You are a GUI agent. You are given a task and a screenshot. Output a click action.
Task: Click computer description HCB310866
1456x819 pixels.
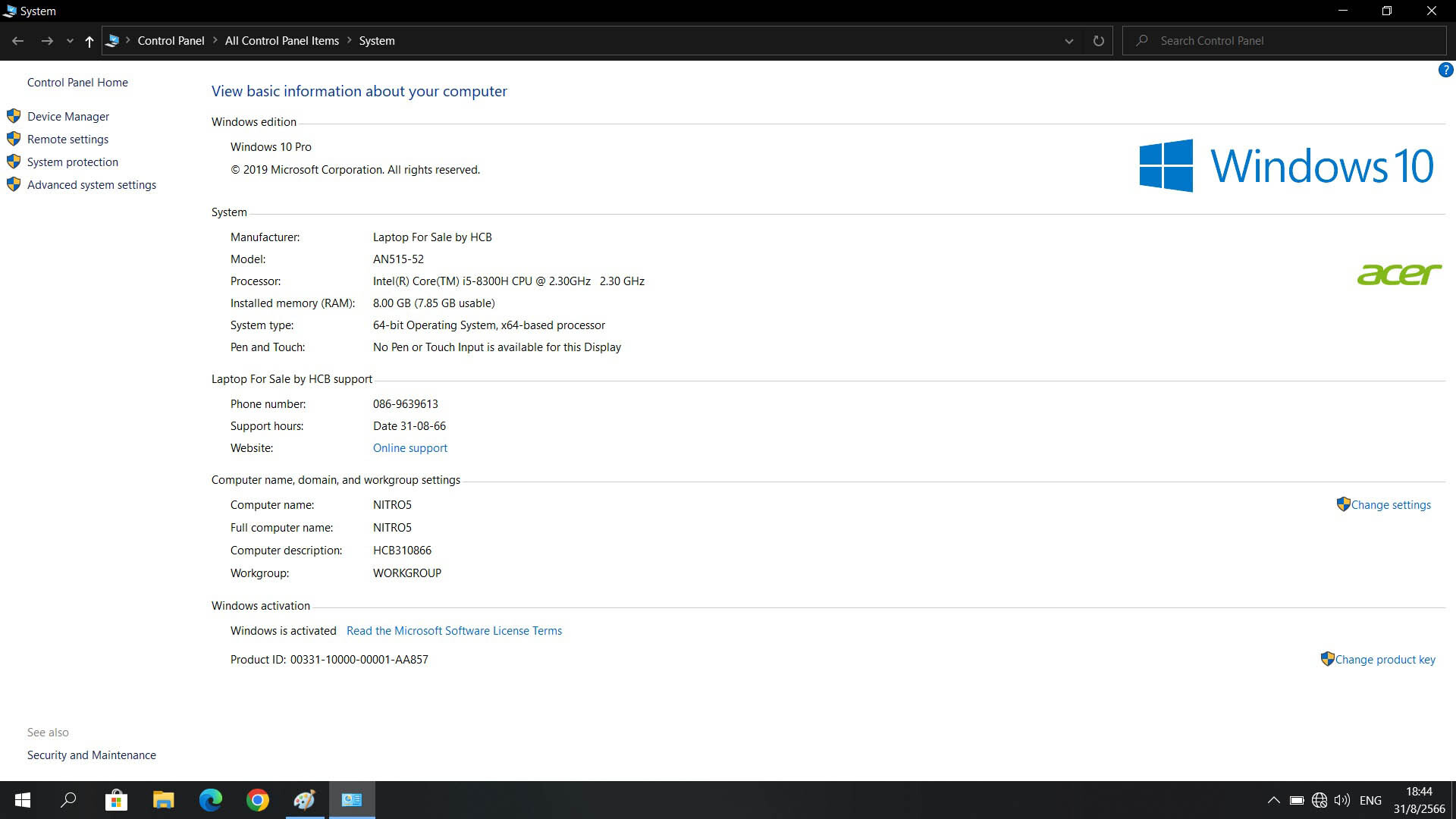[x=402, y=551]
